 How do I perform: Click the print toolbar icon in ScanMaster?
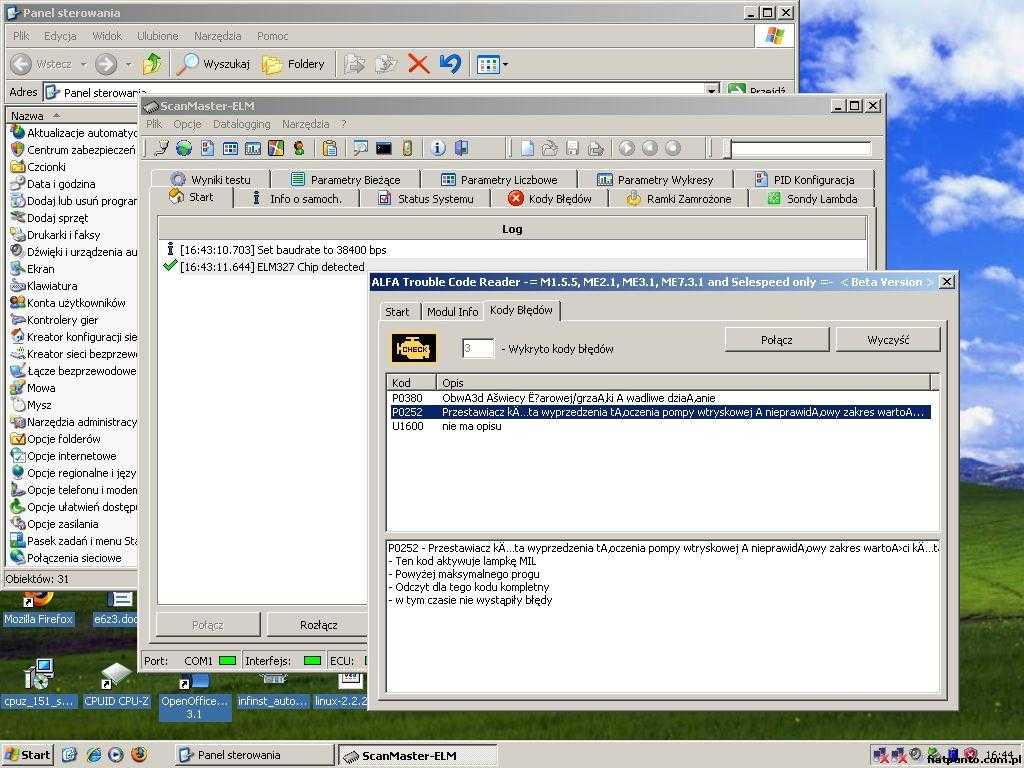coord(596,148)
